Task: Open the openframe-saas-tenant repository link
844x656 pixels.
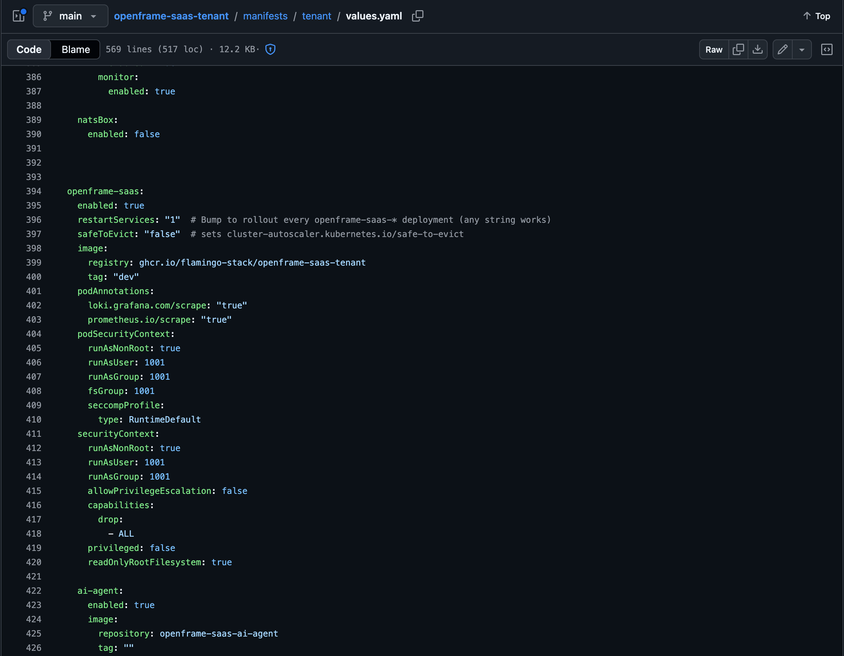Action: click(171, 16)
